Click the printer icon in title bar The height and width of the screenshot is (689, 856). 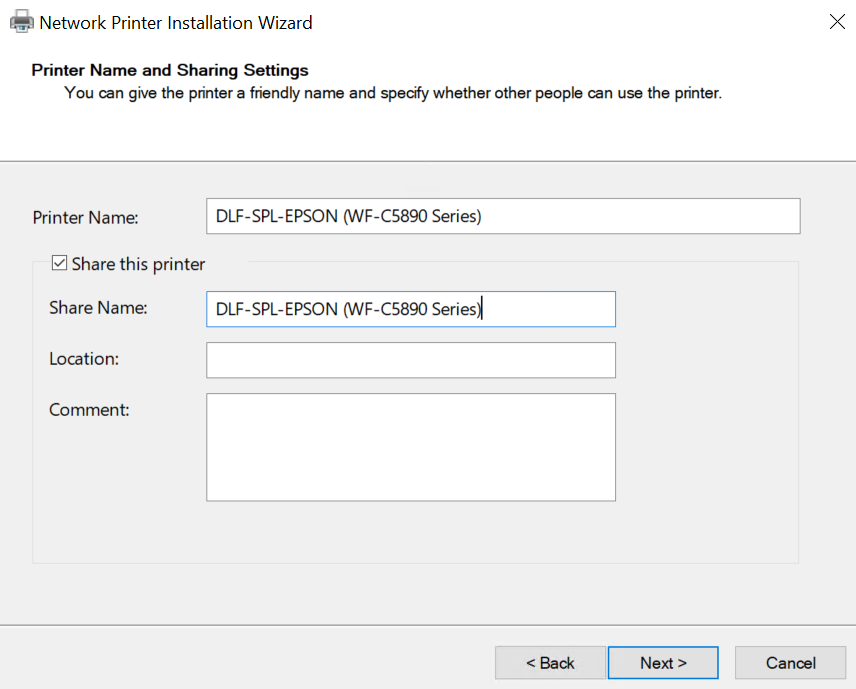21,22
